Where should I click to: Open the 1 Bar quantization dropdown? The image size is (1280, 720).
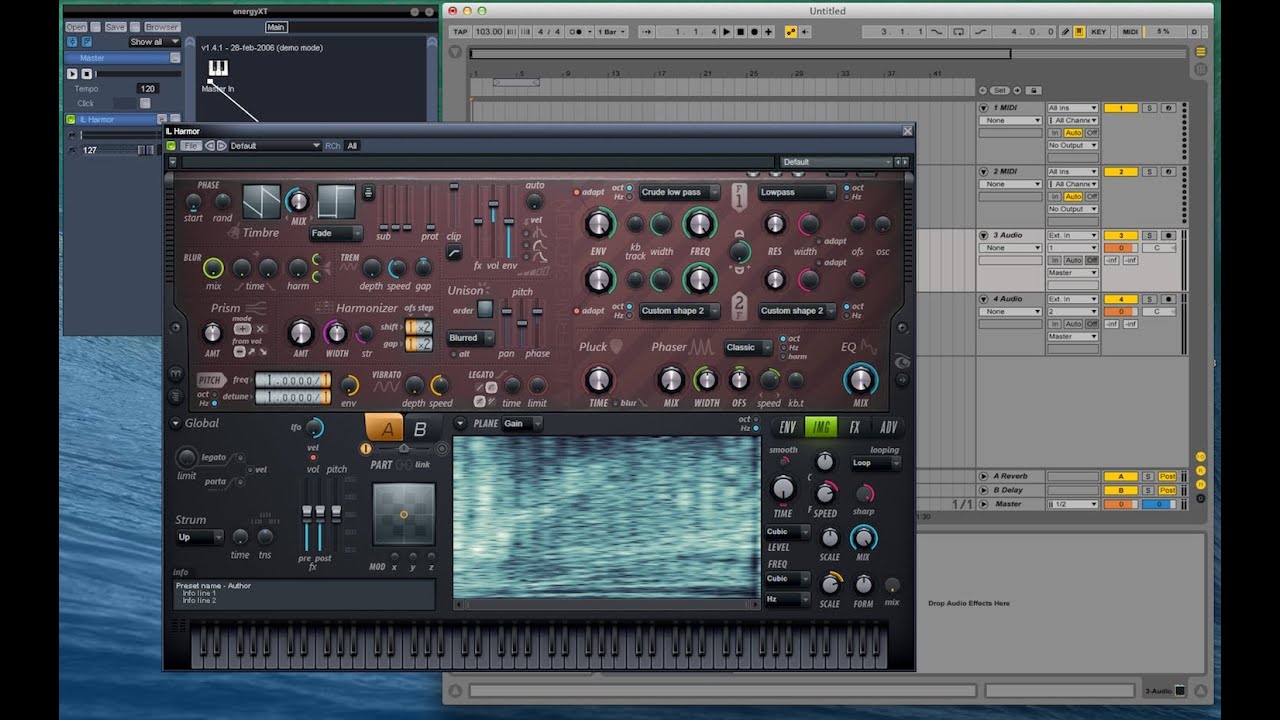pyautogui.click(x=611, y=32)
